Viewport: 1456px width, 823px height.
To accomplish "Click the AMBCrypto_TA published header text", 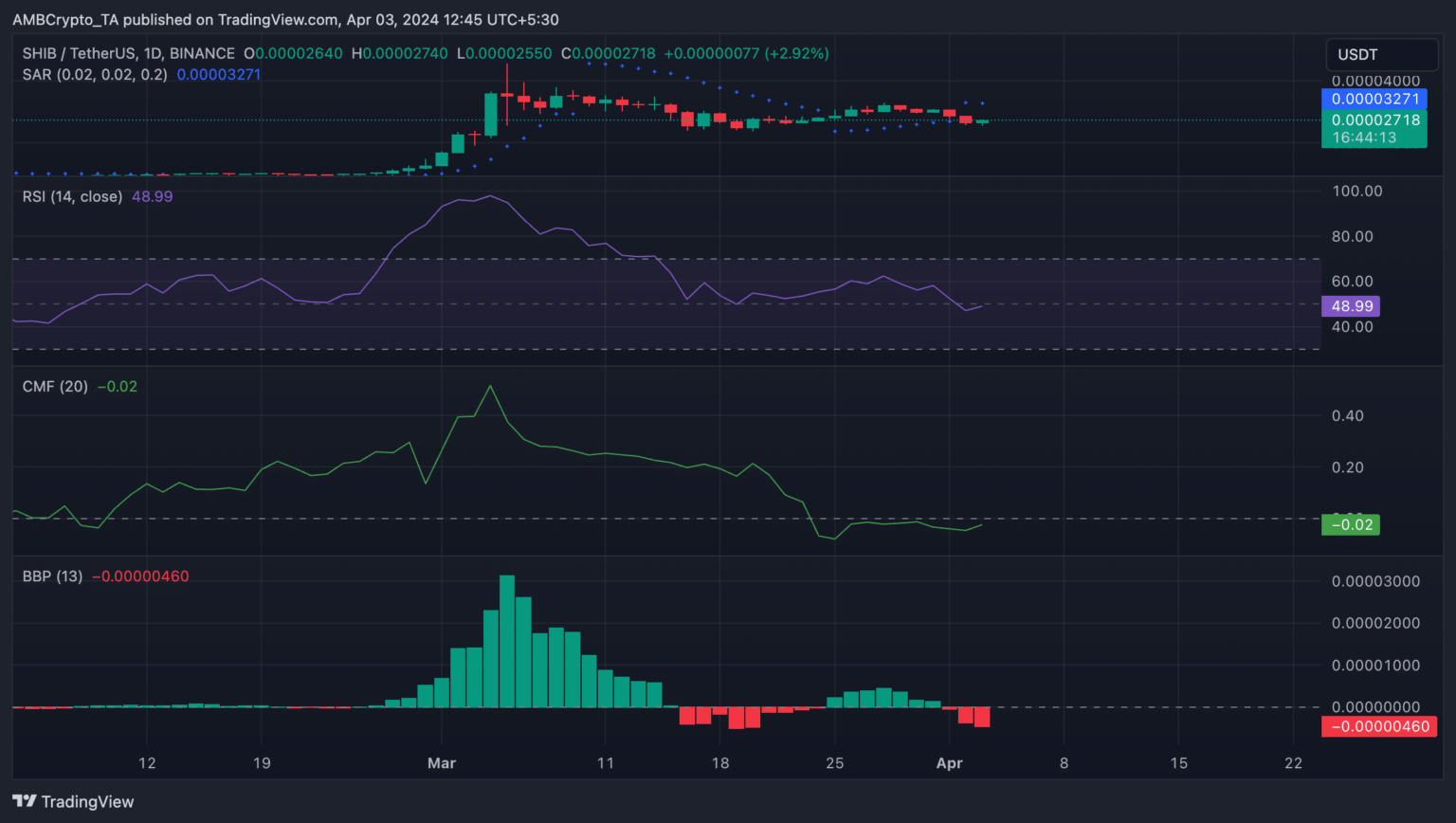I will point(285,19).
